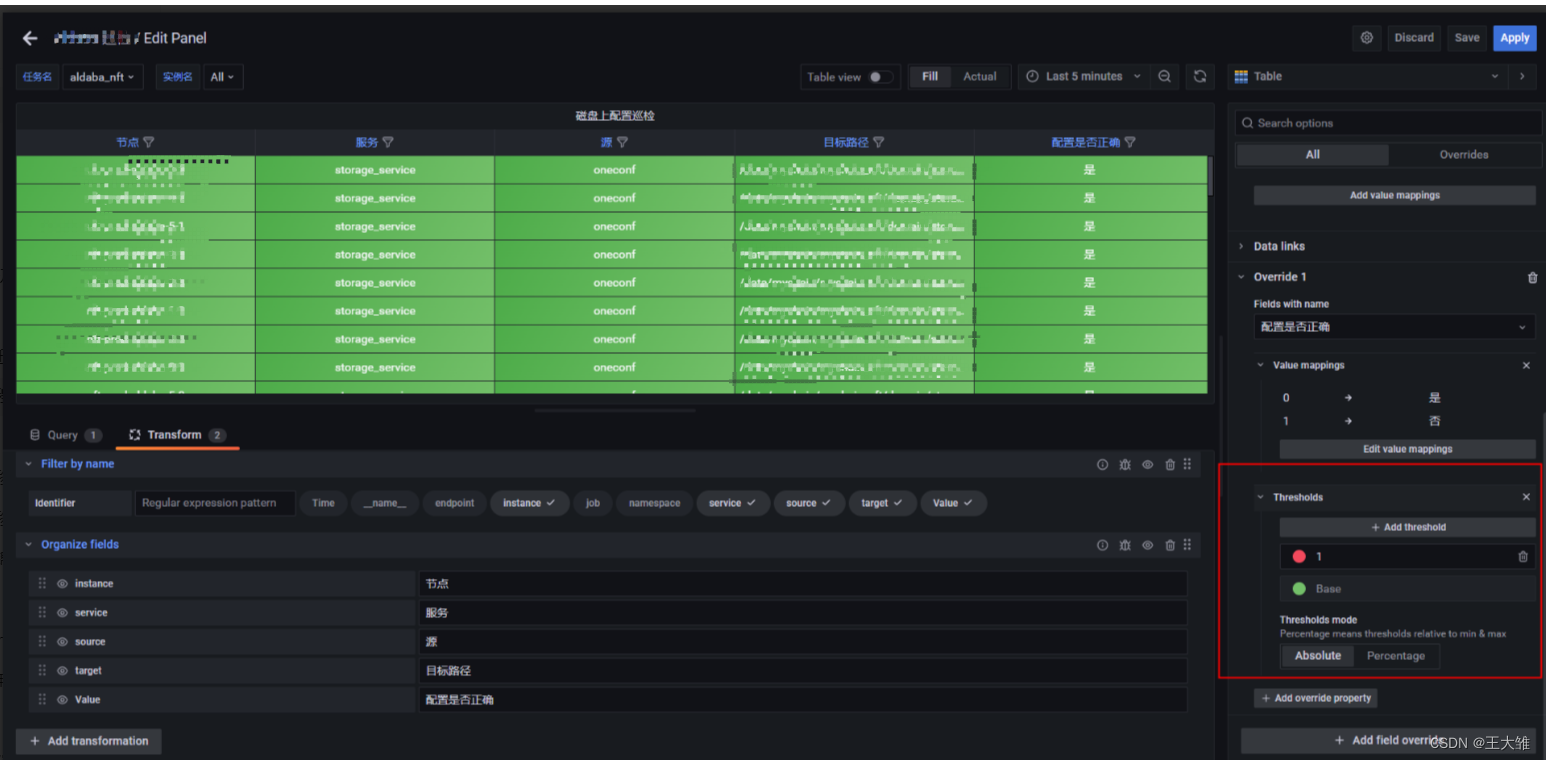Viewport: 1546px width, 760px height.
Task: Zoom out time range magnifier icon
Action: (1165, 77)
